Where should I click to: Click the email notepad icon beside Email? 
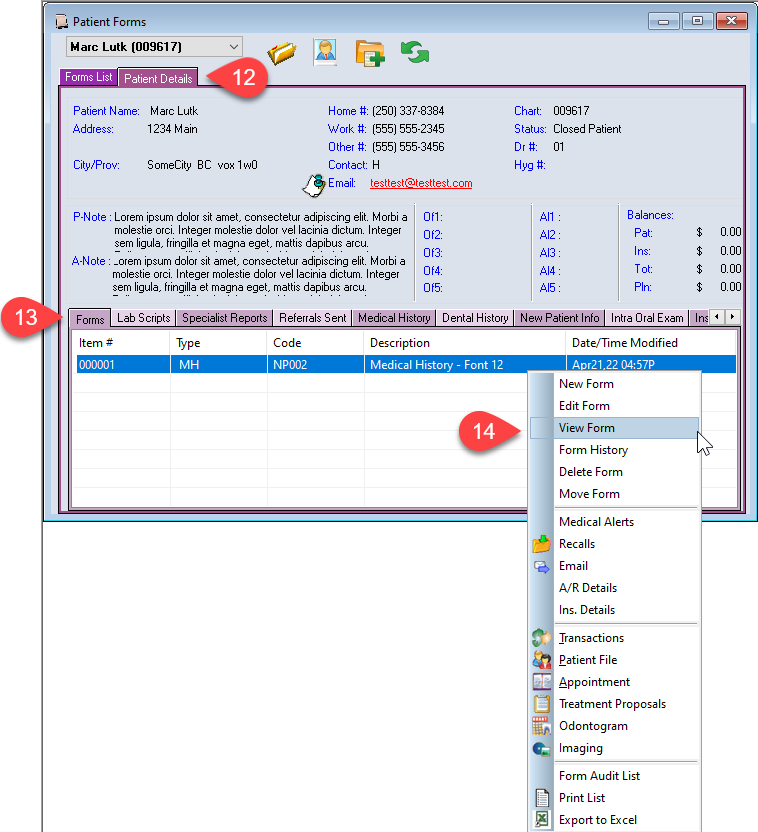coord(314,185)
